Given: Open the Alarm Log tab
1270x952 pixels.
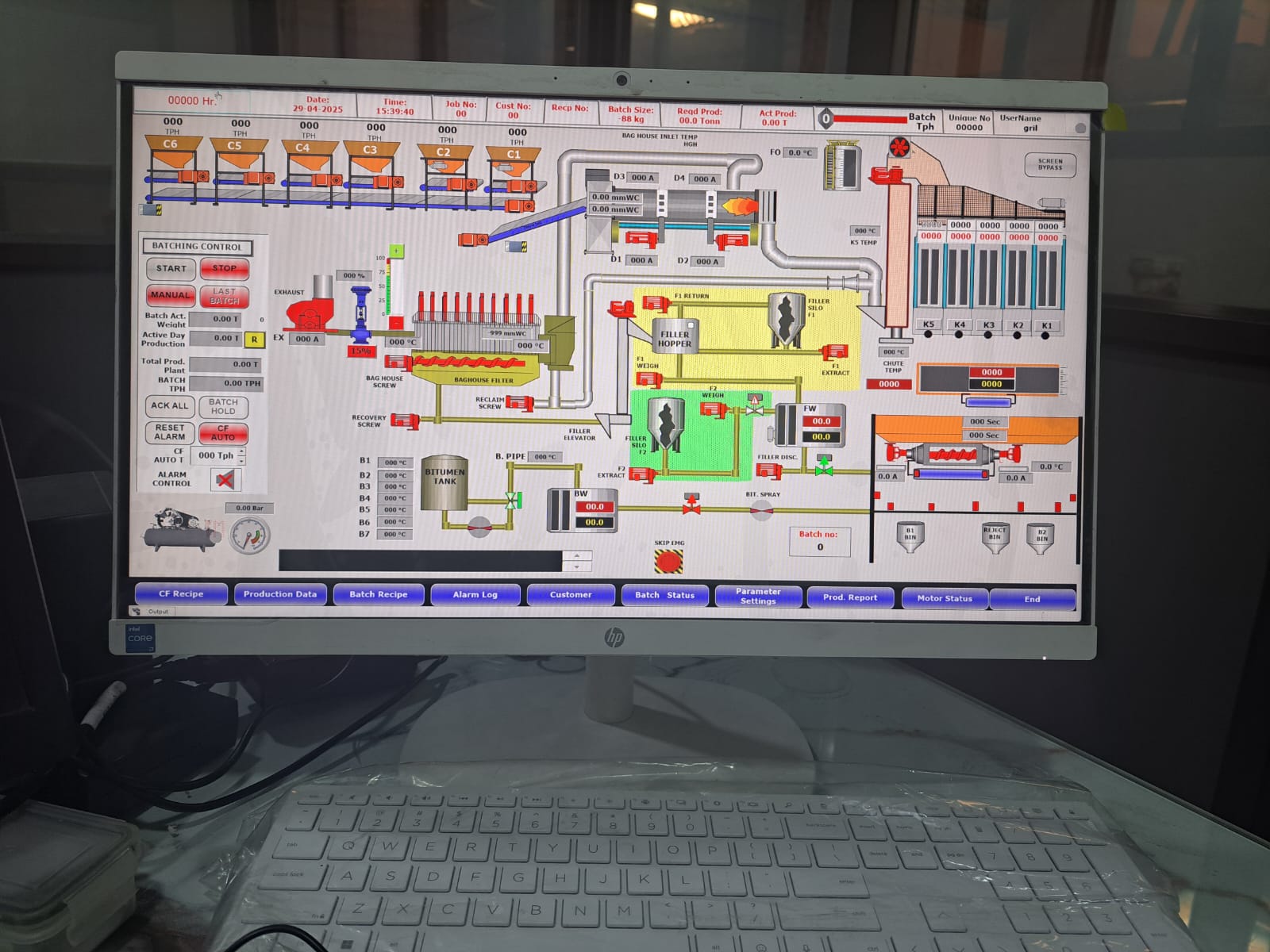Looking at the screenshot, I should tap(475, 594).
